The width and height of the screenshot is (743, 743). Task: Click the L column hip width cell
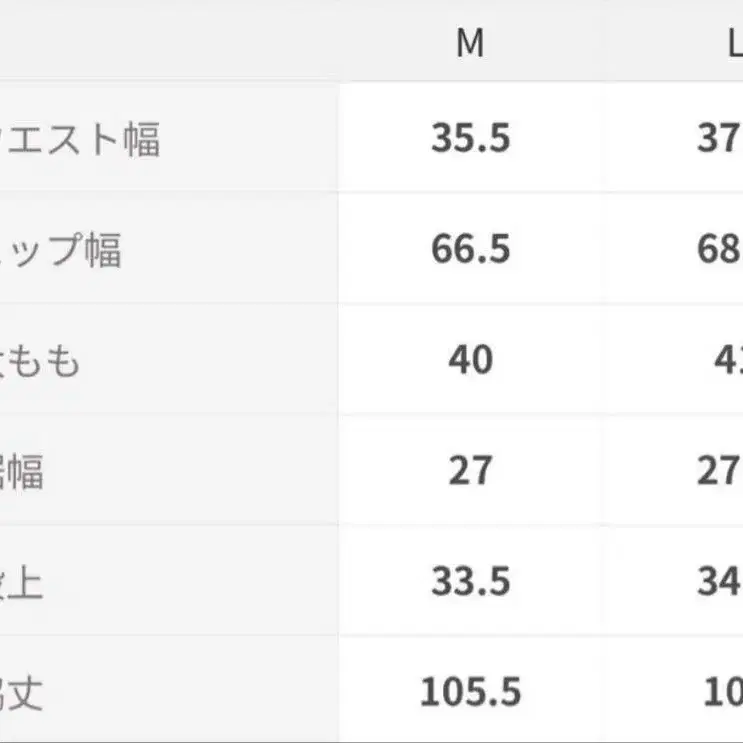(718, 249)
